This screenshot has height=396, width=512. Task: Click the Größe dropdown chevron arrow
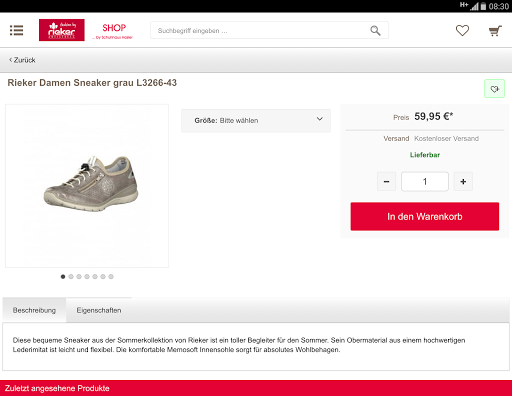pos(320,119)
